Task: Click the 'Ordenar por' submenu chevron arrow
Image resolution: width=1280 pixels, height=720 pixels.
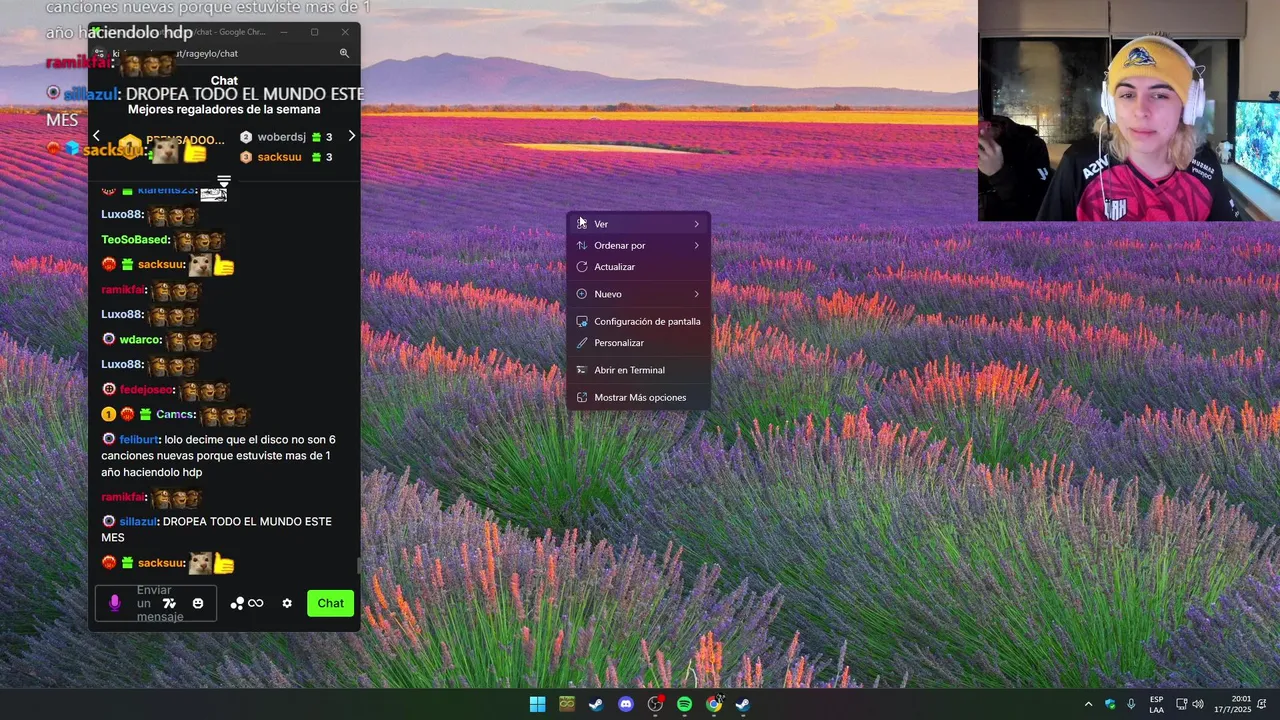Action: 696,245
